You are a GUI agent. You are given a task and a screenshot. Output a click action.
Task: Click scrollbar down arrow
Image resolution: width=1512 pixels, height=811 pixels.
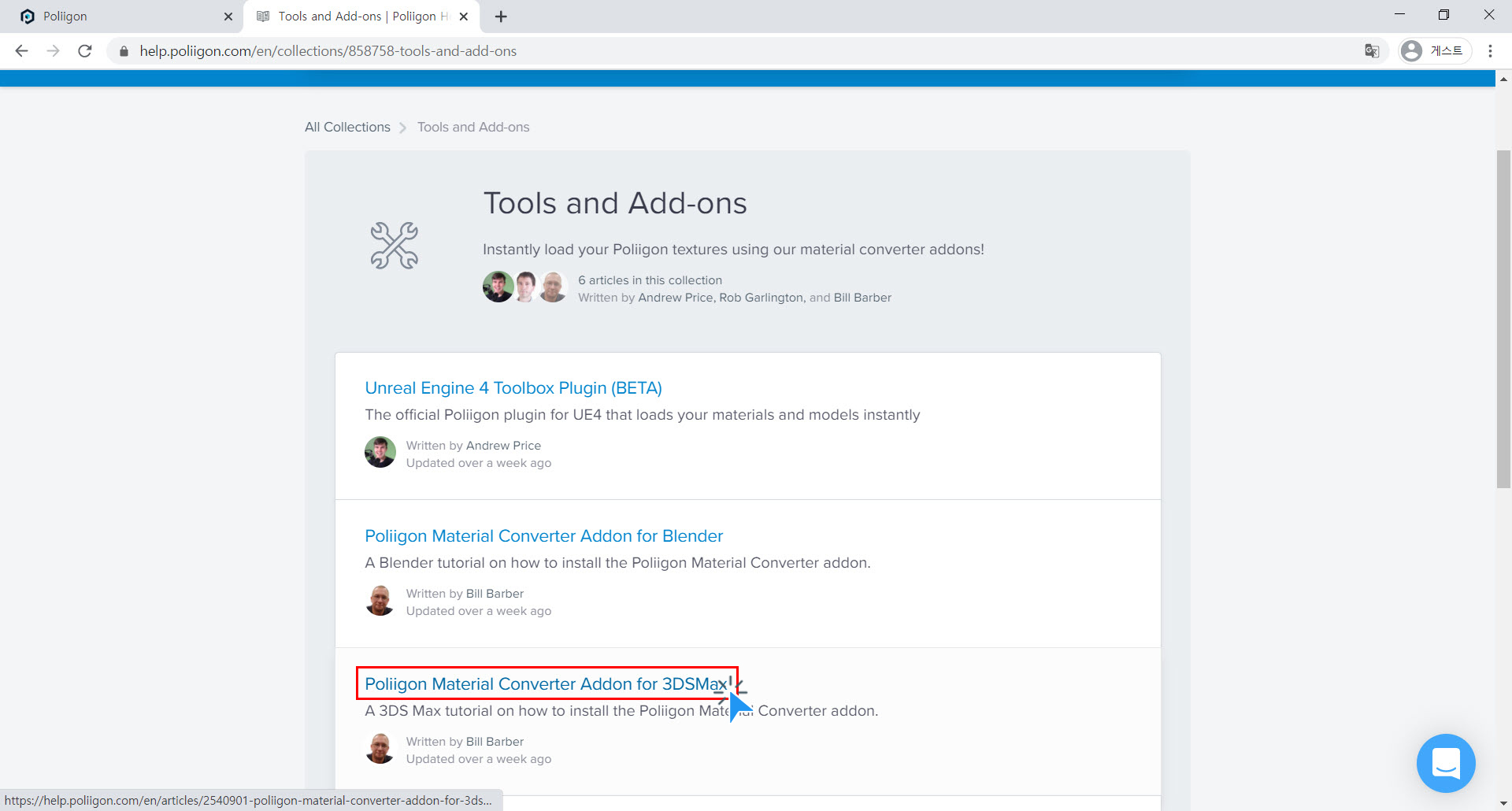[1503, 803]
